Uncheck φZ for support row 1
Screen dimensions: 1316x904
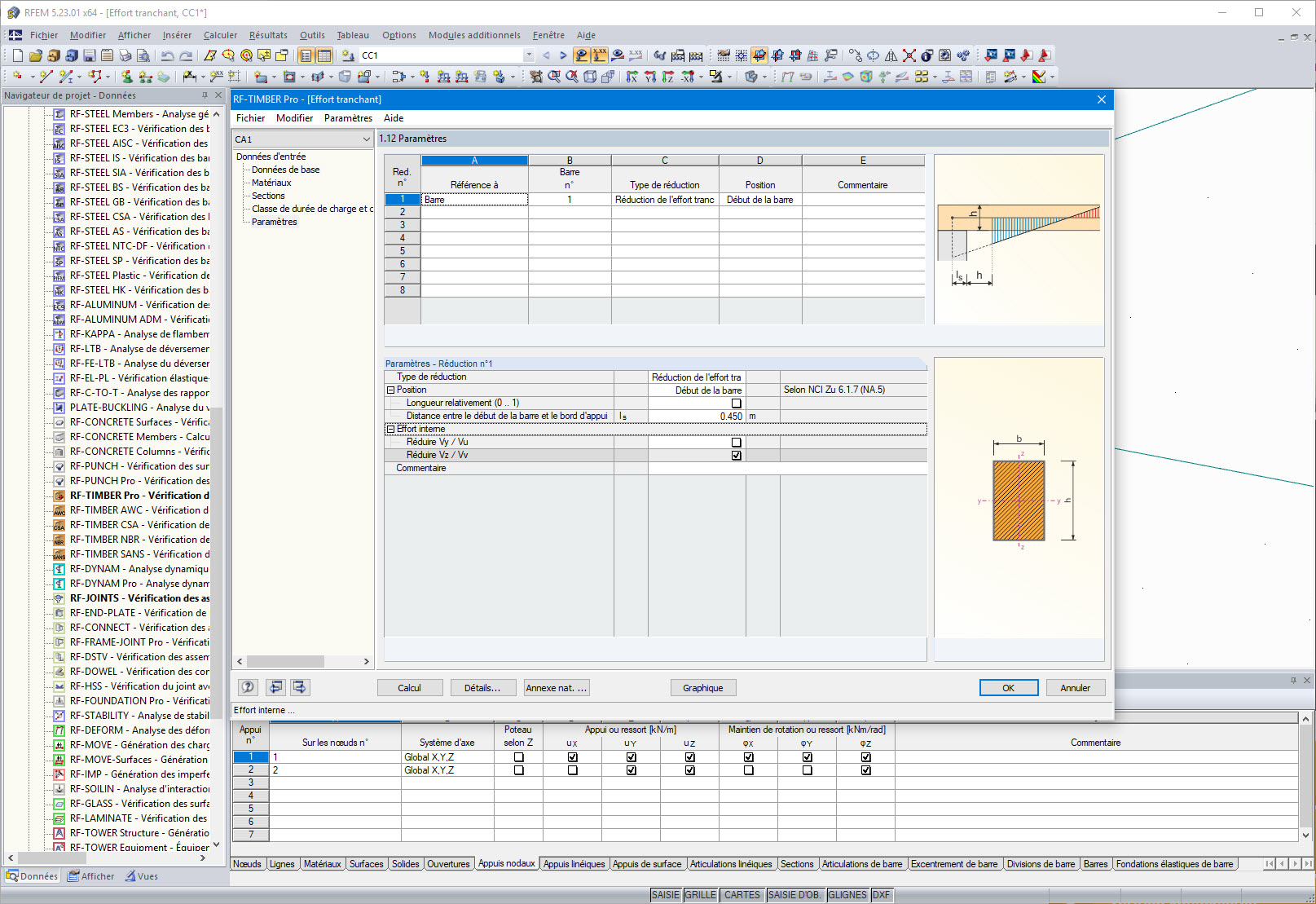[866, 757]
